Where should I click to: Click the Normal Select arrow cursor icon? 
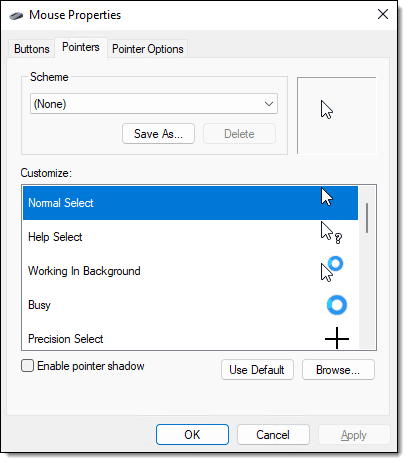327,197
